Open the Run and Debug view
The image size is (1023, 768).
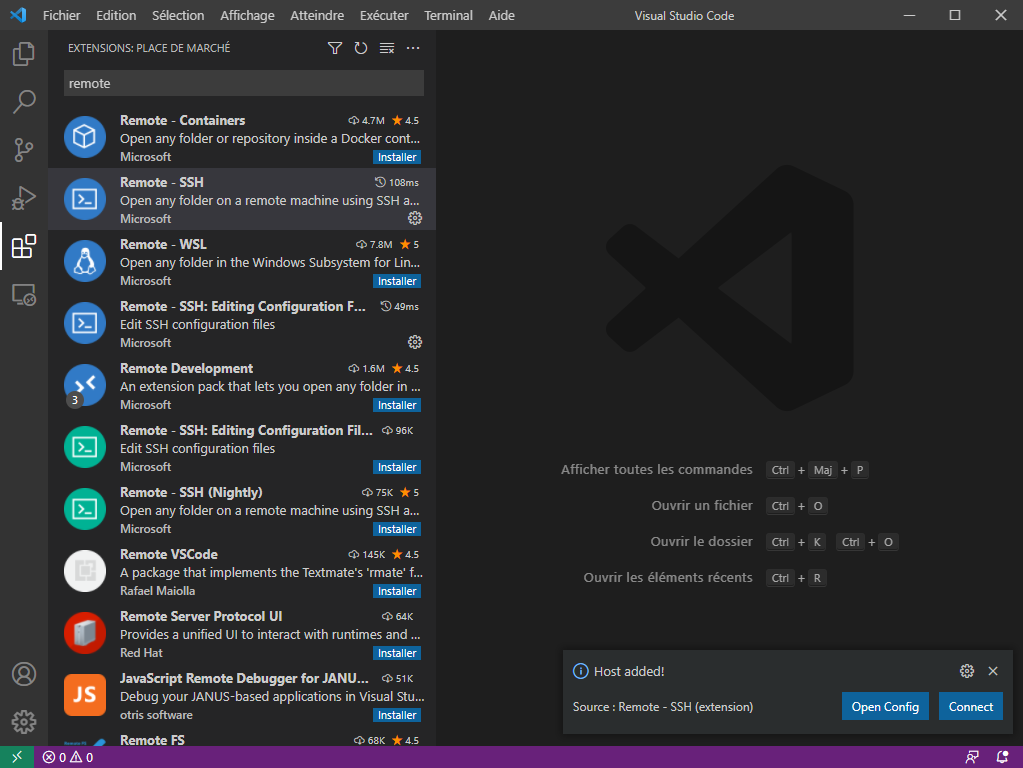coord(24,198)
